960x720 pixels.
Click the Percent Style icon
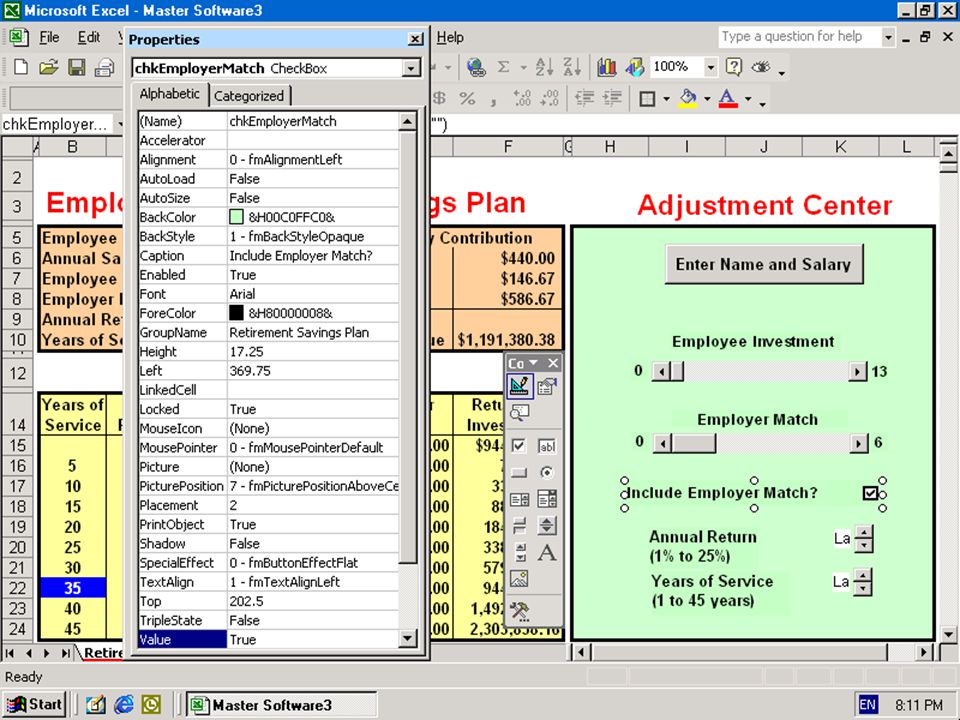coord(467,99)
